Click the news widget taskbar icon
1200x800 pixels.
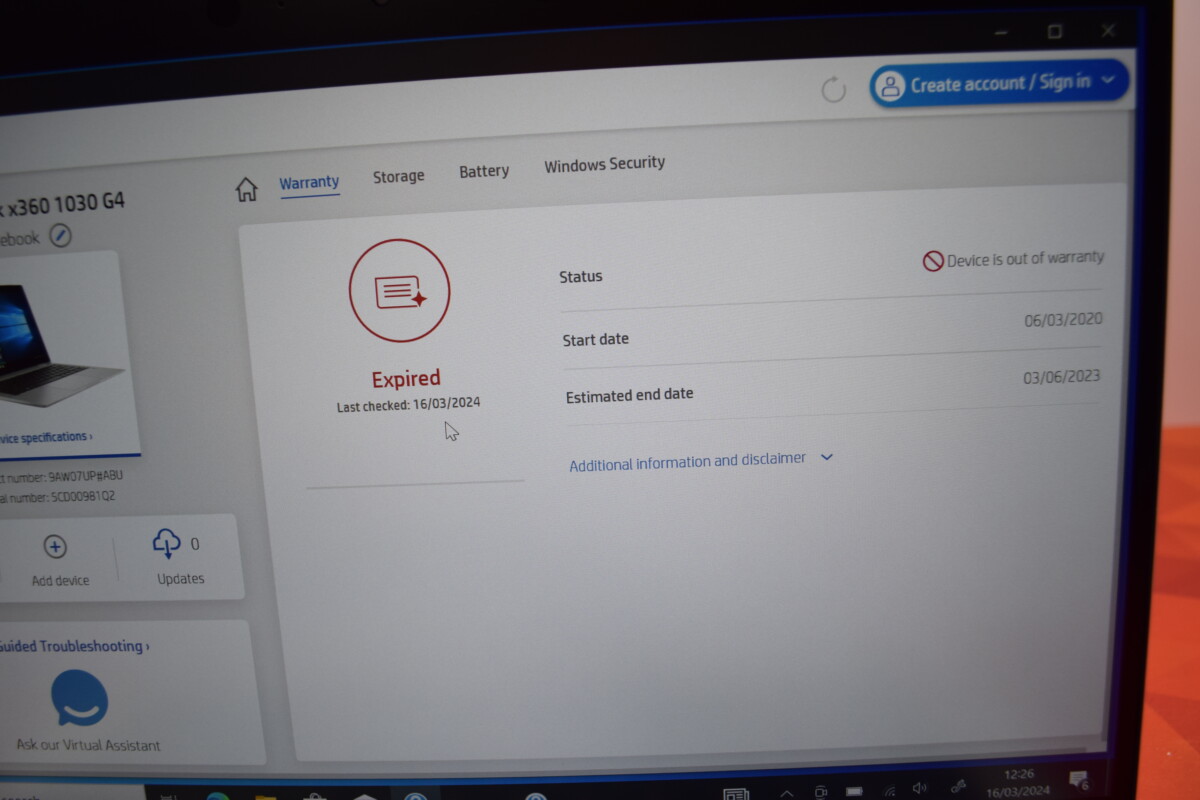coord(736,795)
